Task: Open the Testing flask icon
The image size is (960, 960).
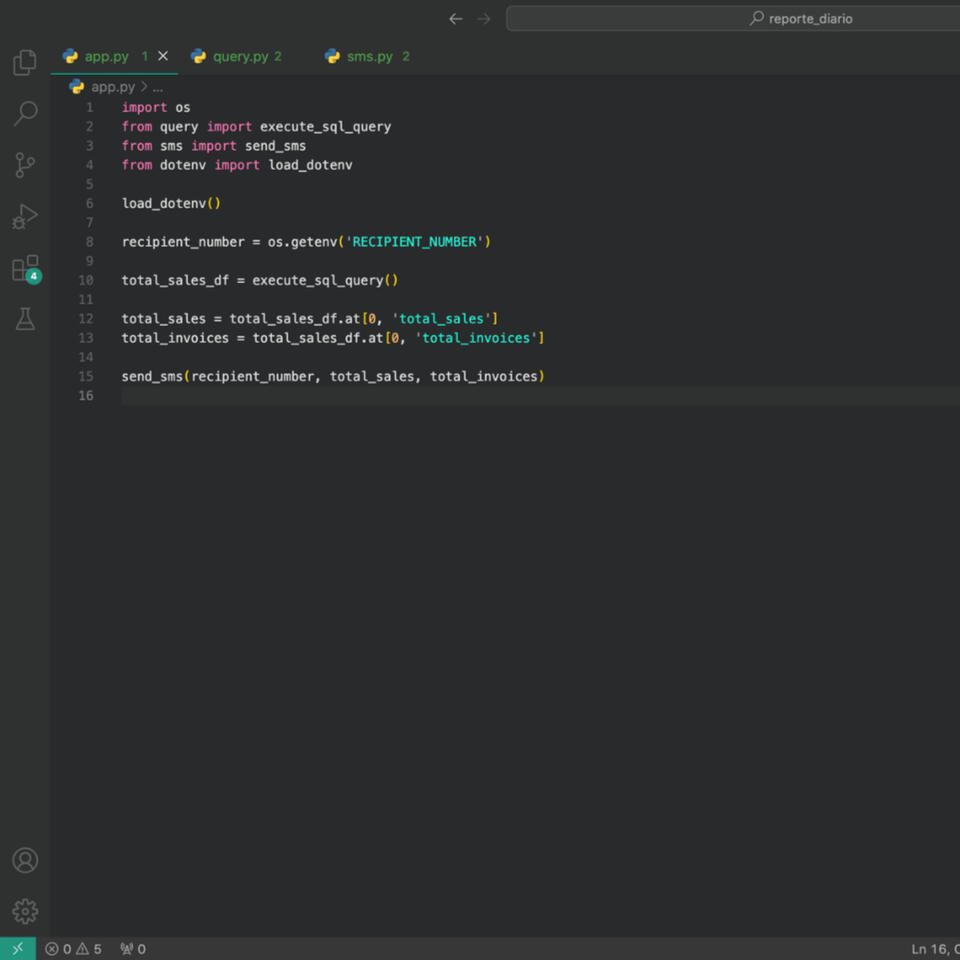Action: tap(25, 319)
